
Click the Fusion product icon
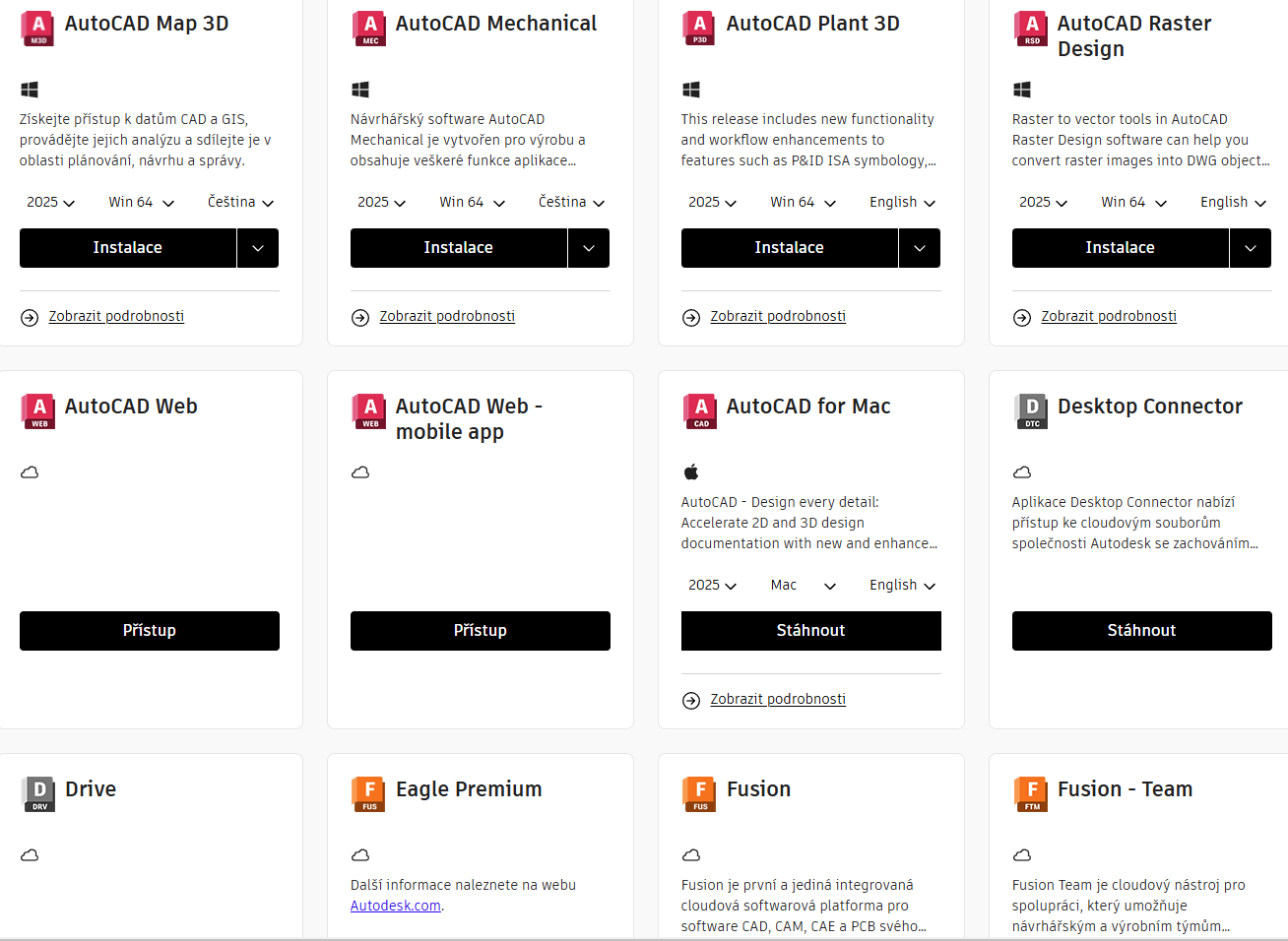coord(700,794)
